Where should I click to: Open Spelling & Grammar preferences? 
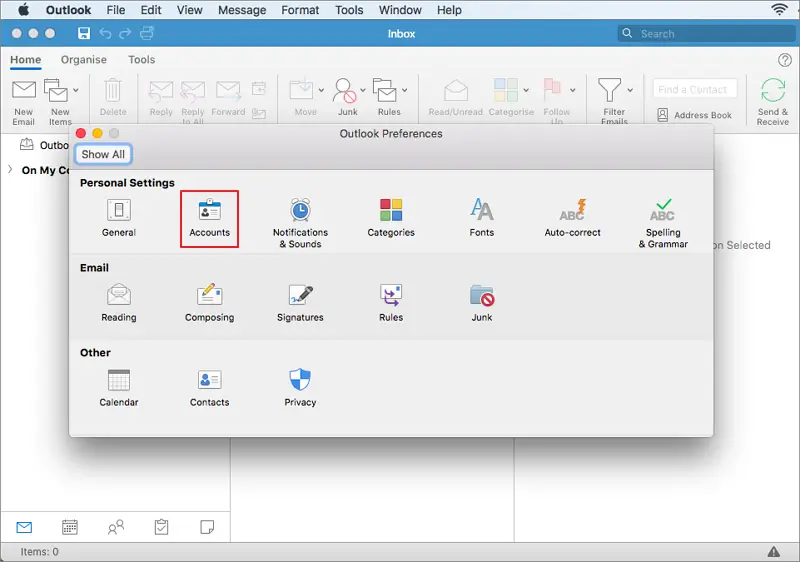click(x=663, y=223)
